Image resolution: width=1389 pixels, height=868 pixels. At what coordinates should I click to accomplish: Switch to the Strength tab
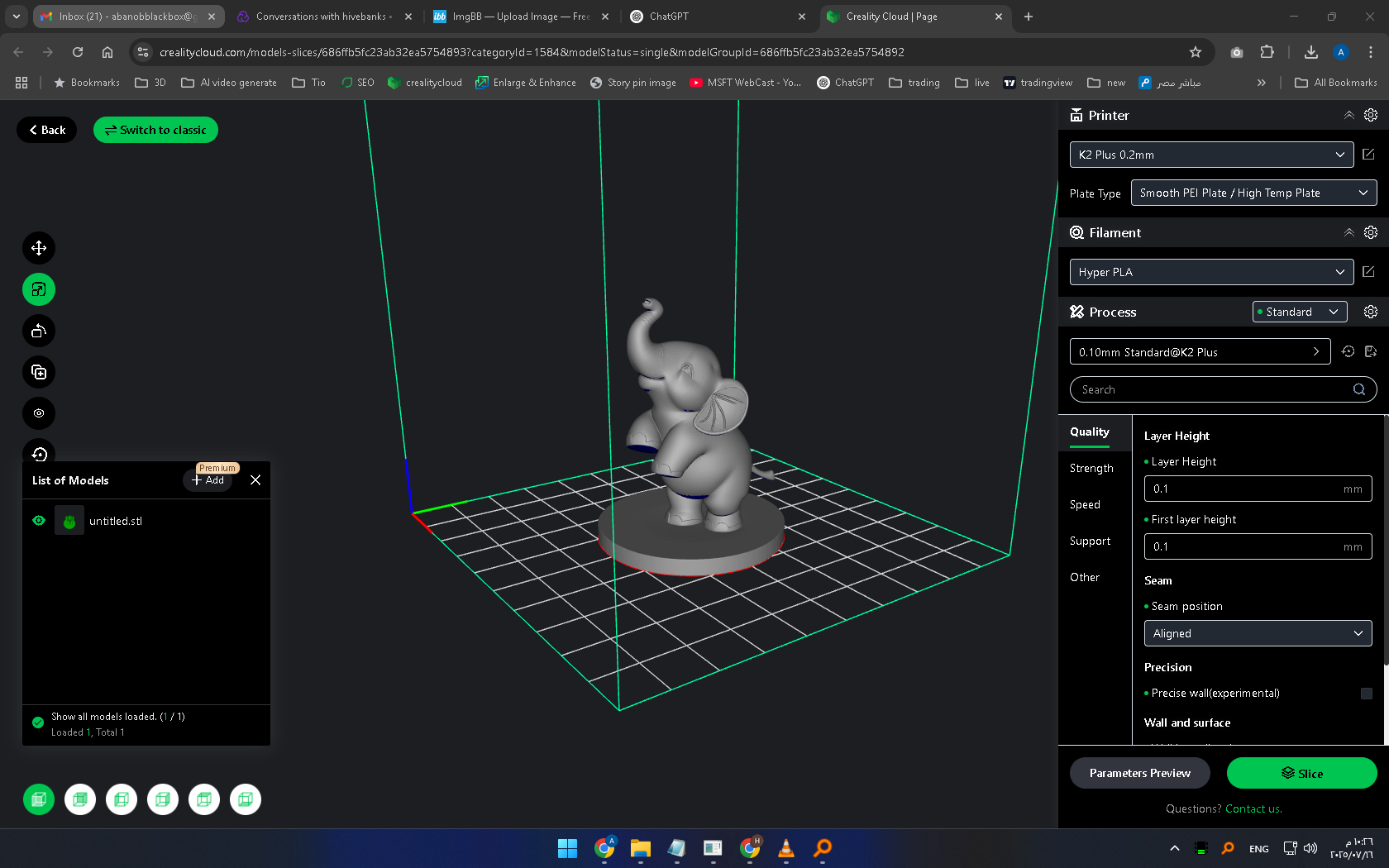(x=1091, y=468)
